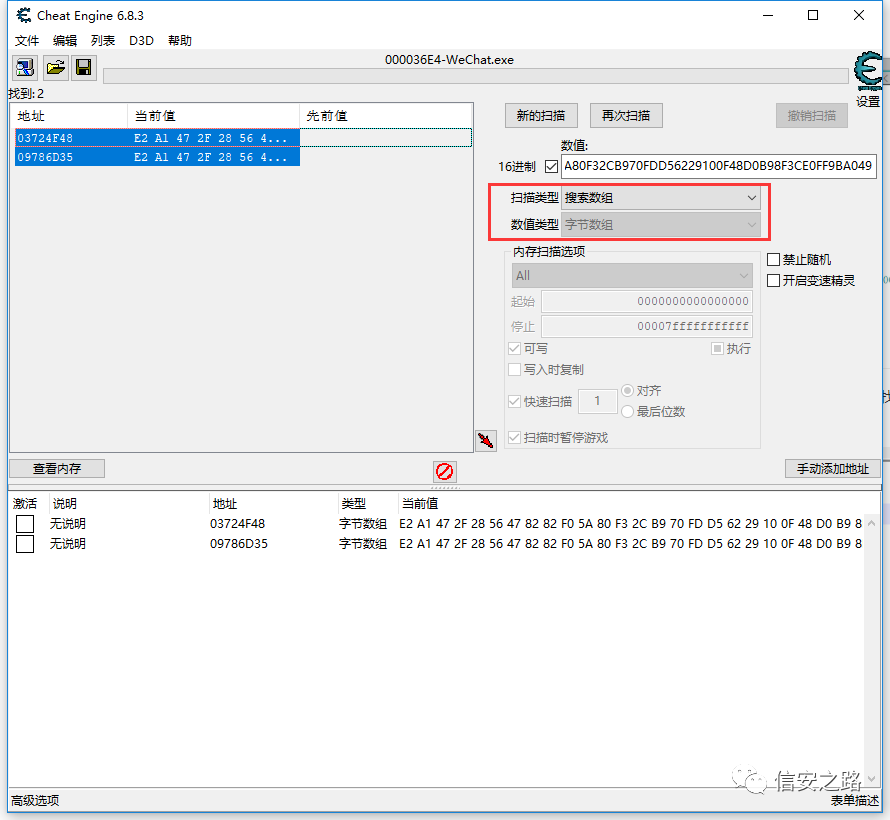
Task: Click 无说明 description of 03724F48 row
Action: point(68,524)
